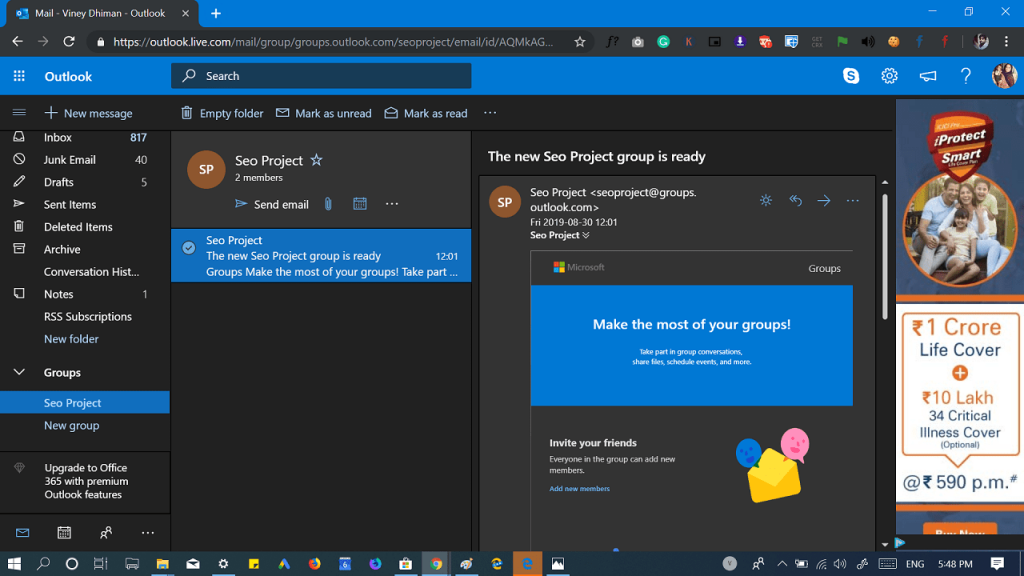Image resolution: width=1024 pixels, height=576 pixels.
Task: Open more modules ellipsis at bottom left
Action: coord(148,533)
